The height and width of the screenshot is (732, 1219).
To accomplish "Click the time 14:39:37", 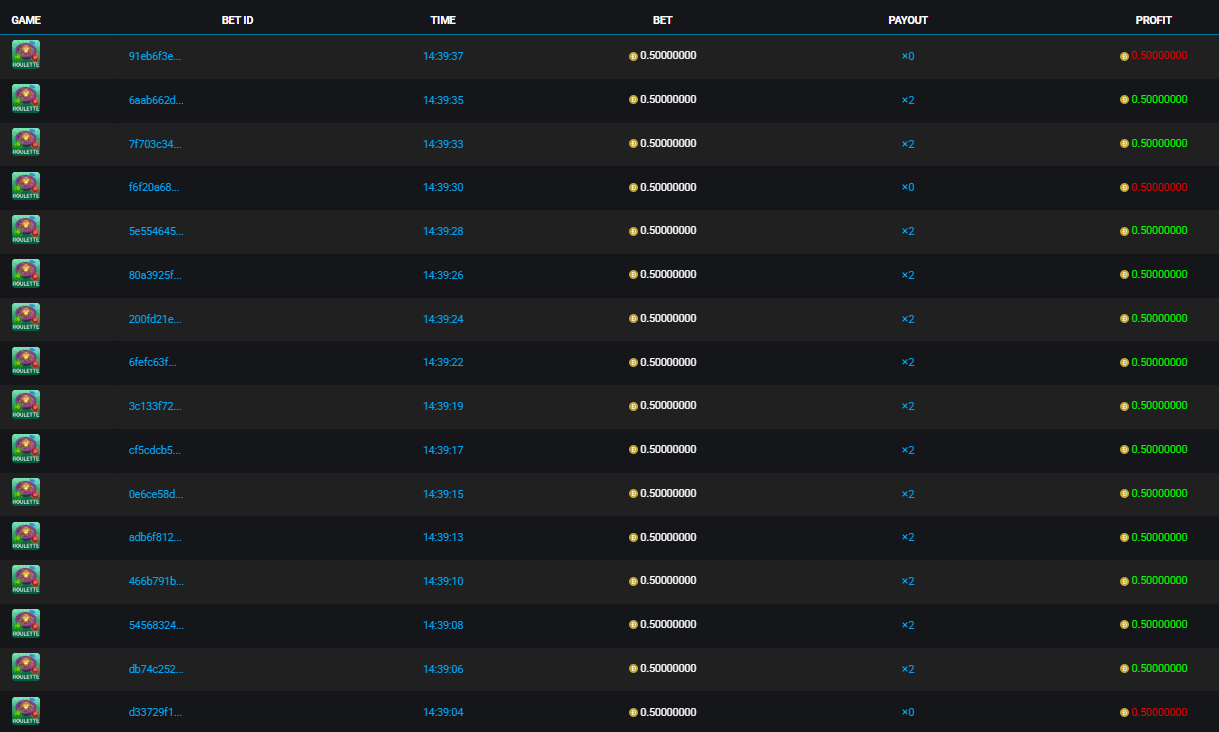I will pos(443,56).
